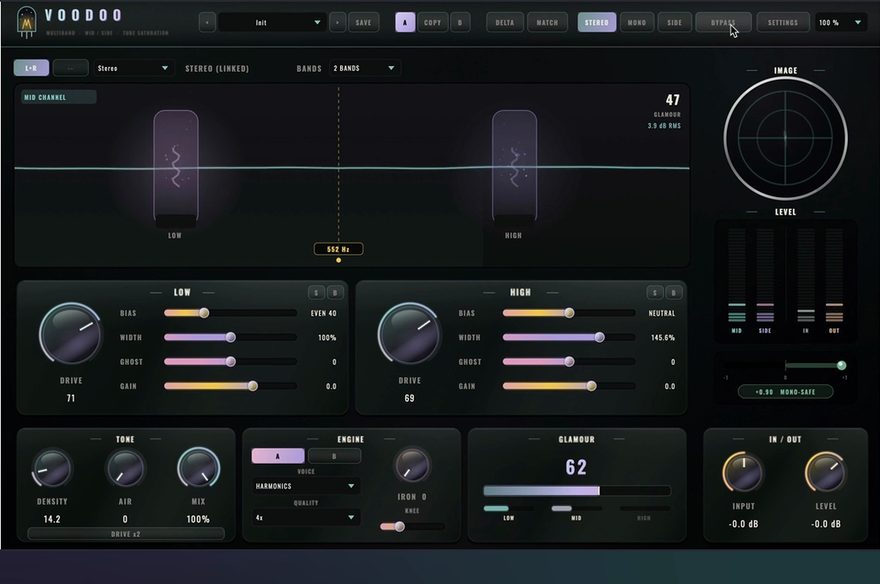Click the Tone Mix knob
Image resolution: width=880 pixels, height=584 pixels.
[198, 468]
